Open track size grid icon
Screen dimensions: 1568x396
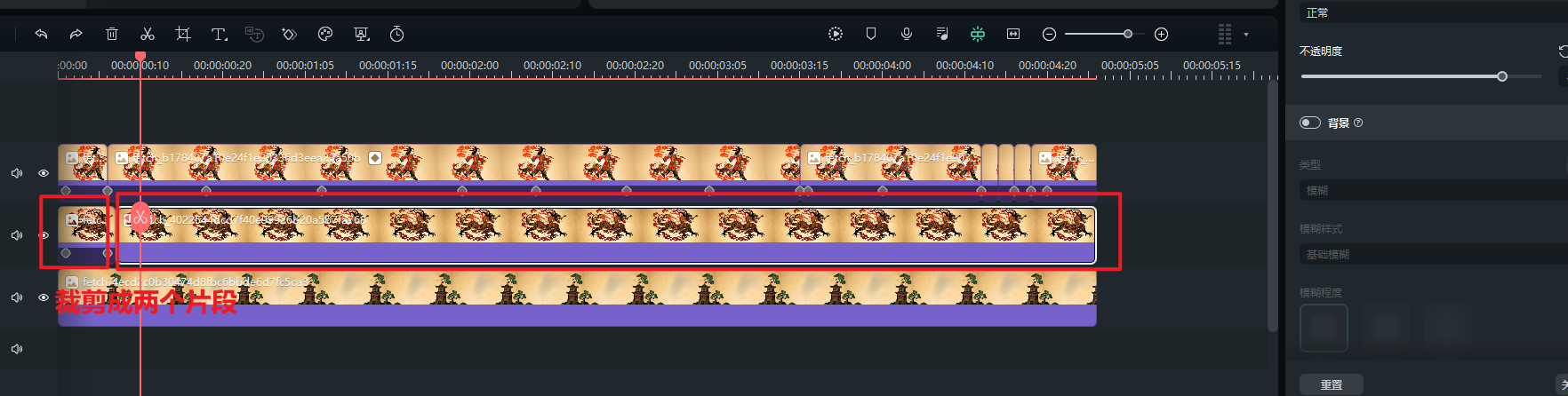(1225, 34)
